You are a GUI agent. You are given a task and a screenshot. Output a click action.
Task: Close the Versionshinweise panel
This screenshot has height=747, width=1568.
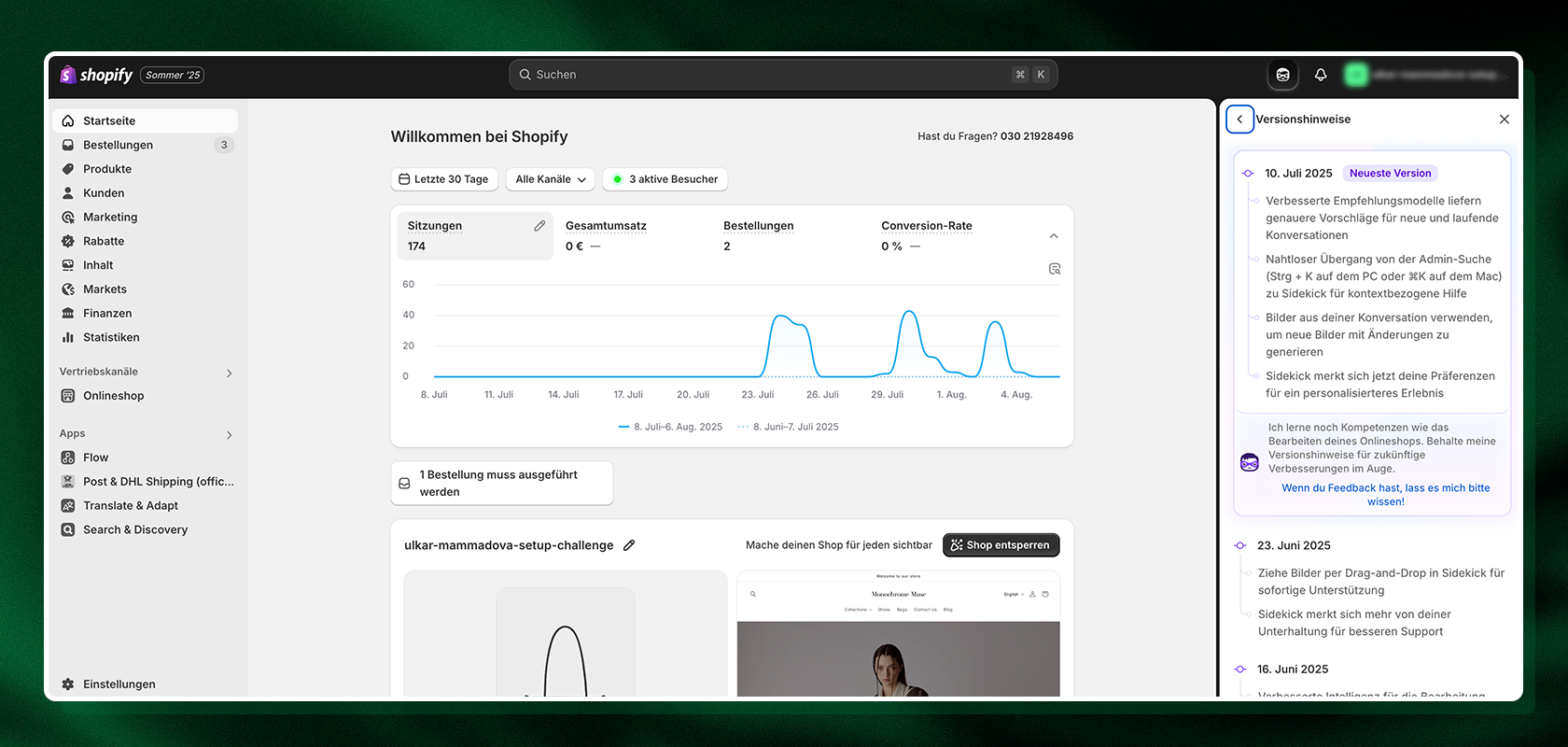[x=1505, y=120]
